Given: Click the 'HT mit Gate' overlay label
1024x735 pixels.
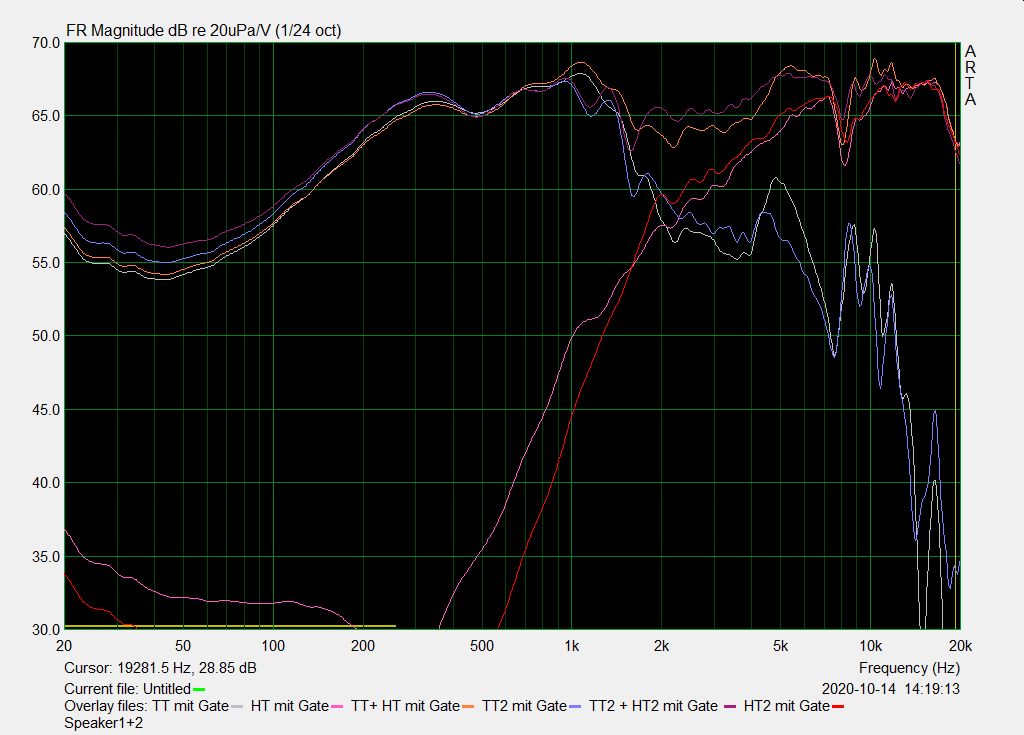Looking at the screenshot, I should tap(289, 706).
